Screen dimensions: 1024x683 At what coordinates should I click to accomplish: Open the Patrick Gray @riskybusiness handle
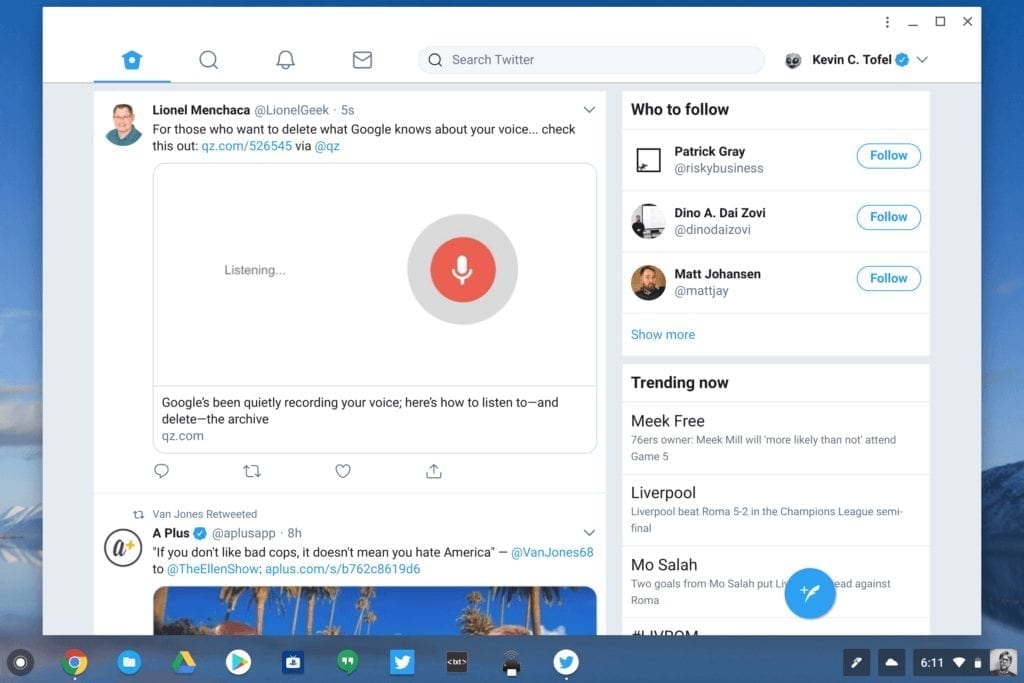718,168
